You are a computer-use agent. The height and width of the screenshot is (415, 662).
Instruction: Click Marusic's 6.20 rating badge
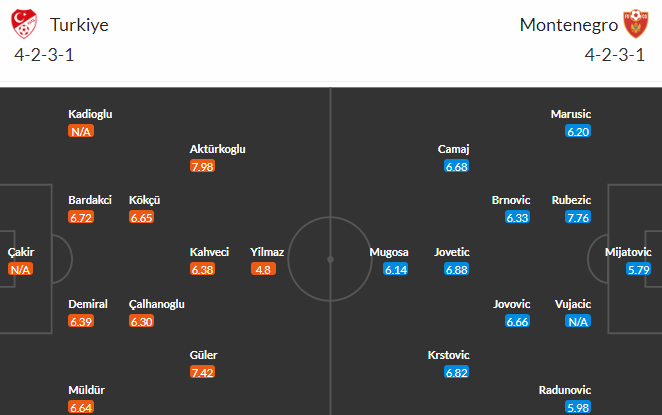[x=578, y=132]
